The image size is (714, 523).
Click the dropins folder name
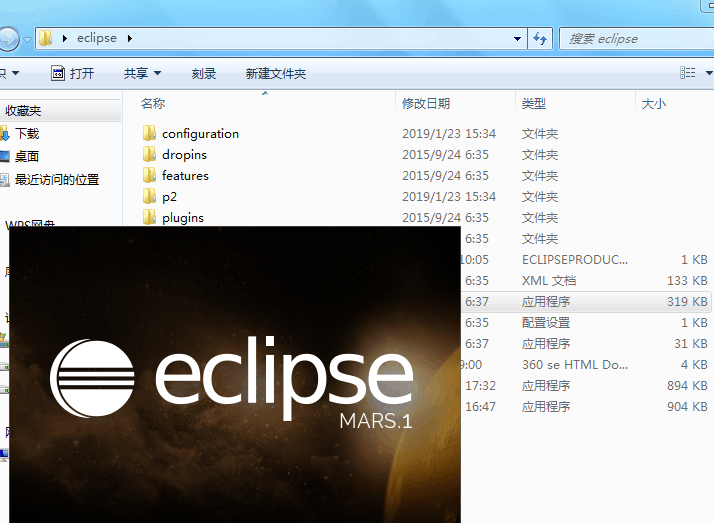(x=184, y=154)
